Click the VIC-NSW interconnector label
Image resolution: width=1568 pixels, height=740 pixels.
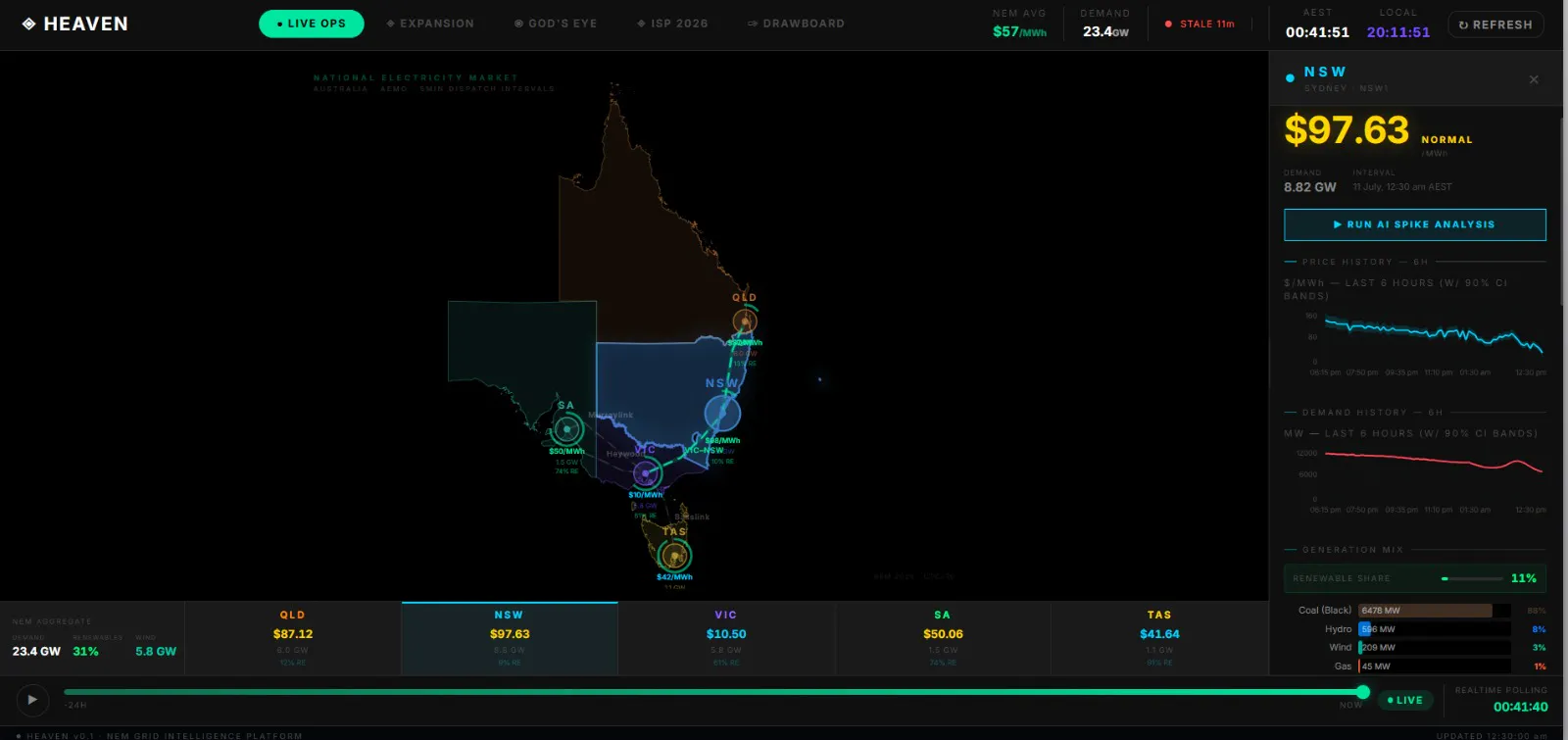[706, 451]
